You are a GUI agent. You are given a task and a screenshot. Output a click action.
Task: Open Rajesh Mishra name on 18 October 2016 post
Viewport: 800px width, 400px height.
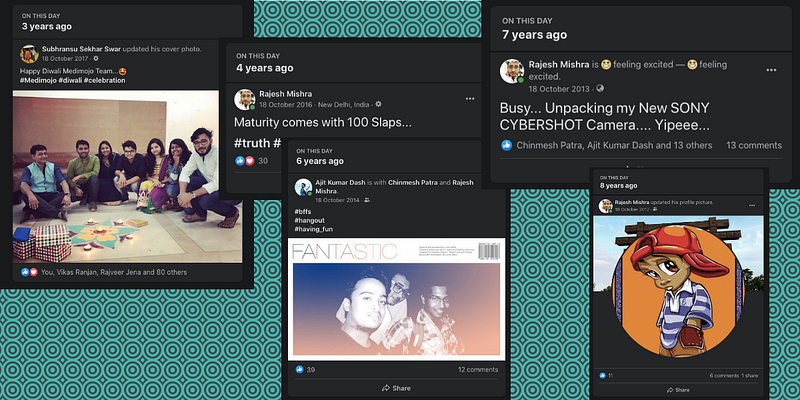pyautogui.click(x=285, y=94)
